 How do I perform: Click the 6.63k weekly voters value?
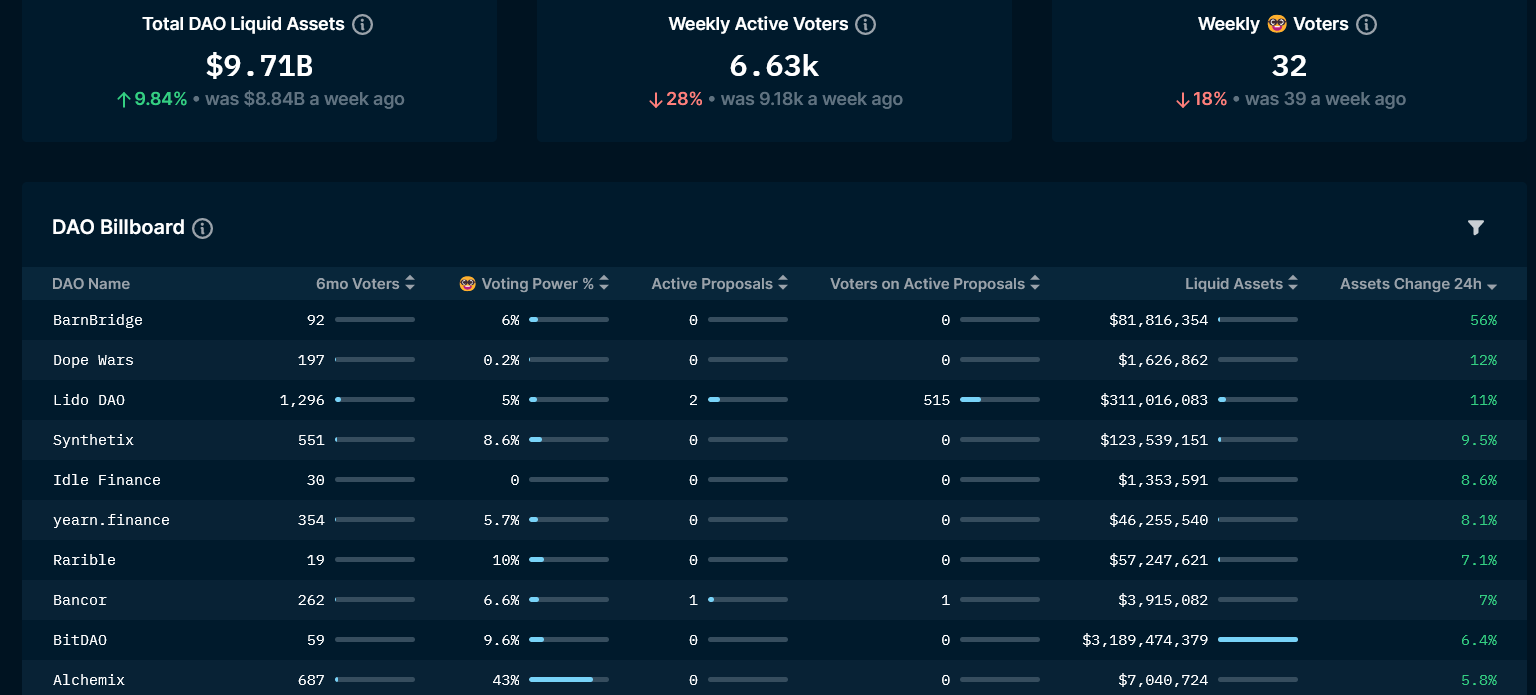774,66
